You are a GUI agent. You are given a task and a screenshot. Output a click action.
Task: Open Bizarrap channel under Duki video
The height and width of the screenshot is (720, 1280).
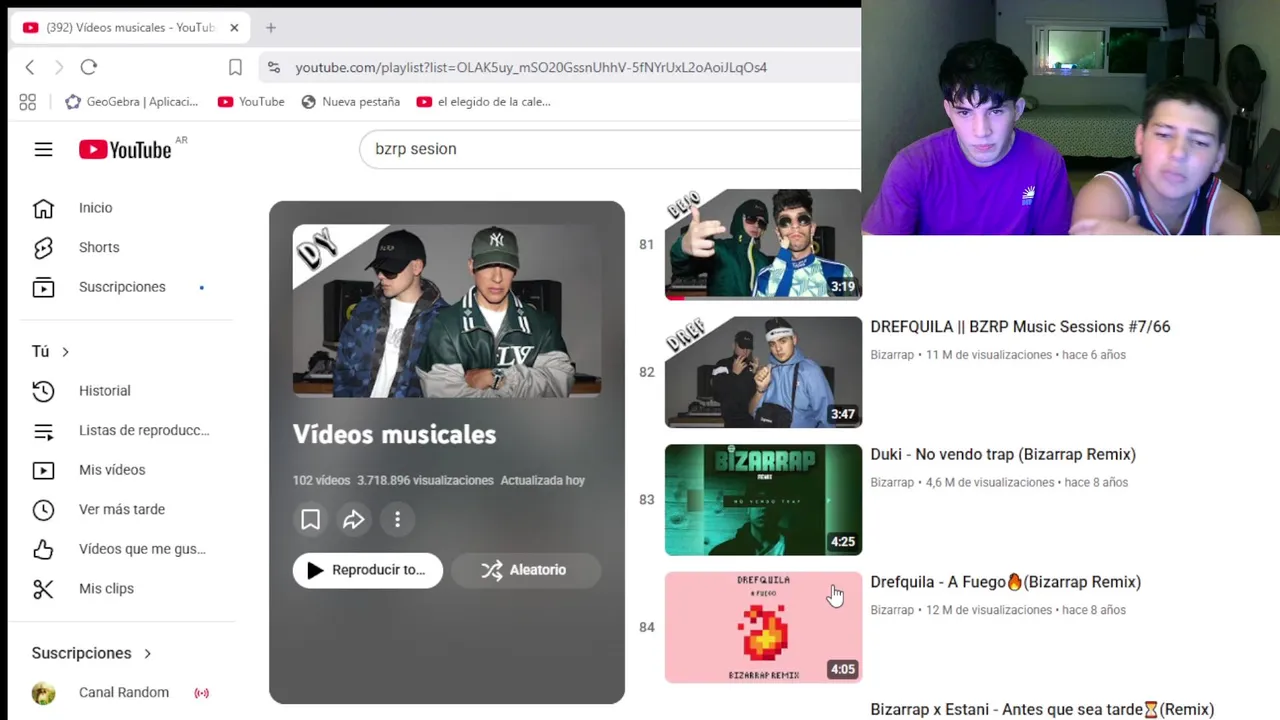pyautogui.click(x=892, y=482)
